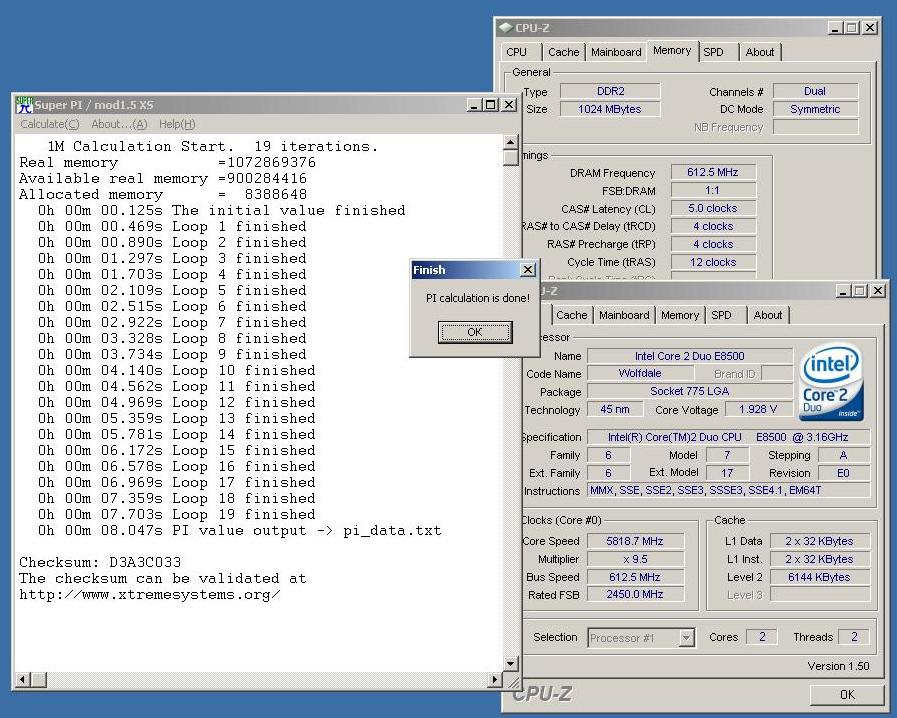Click OK in the Finish dialog
This screenshot has height=718, width=897.
(475, 332)
